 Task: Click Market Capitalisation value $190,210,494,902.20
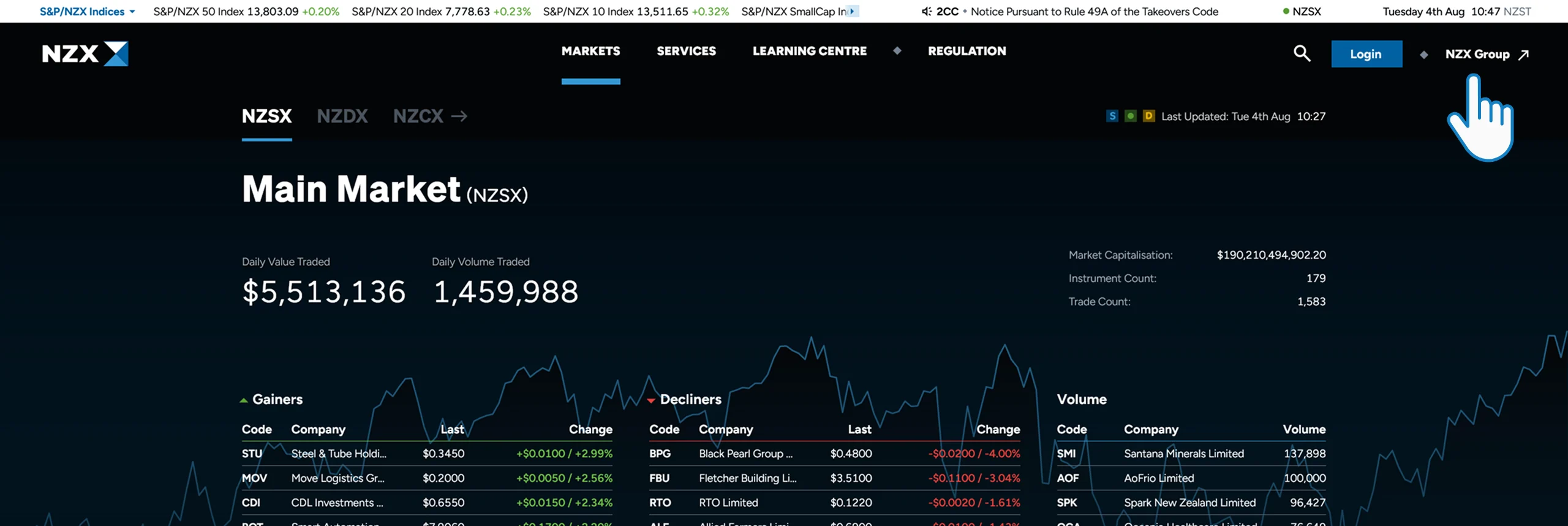point(1271,255)
